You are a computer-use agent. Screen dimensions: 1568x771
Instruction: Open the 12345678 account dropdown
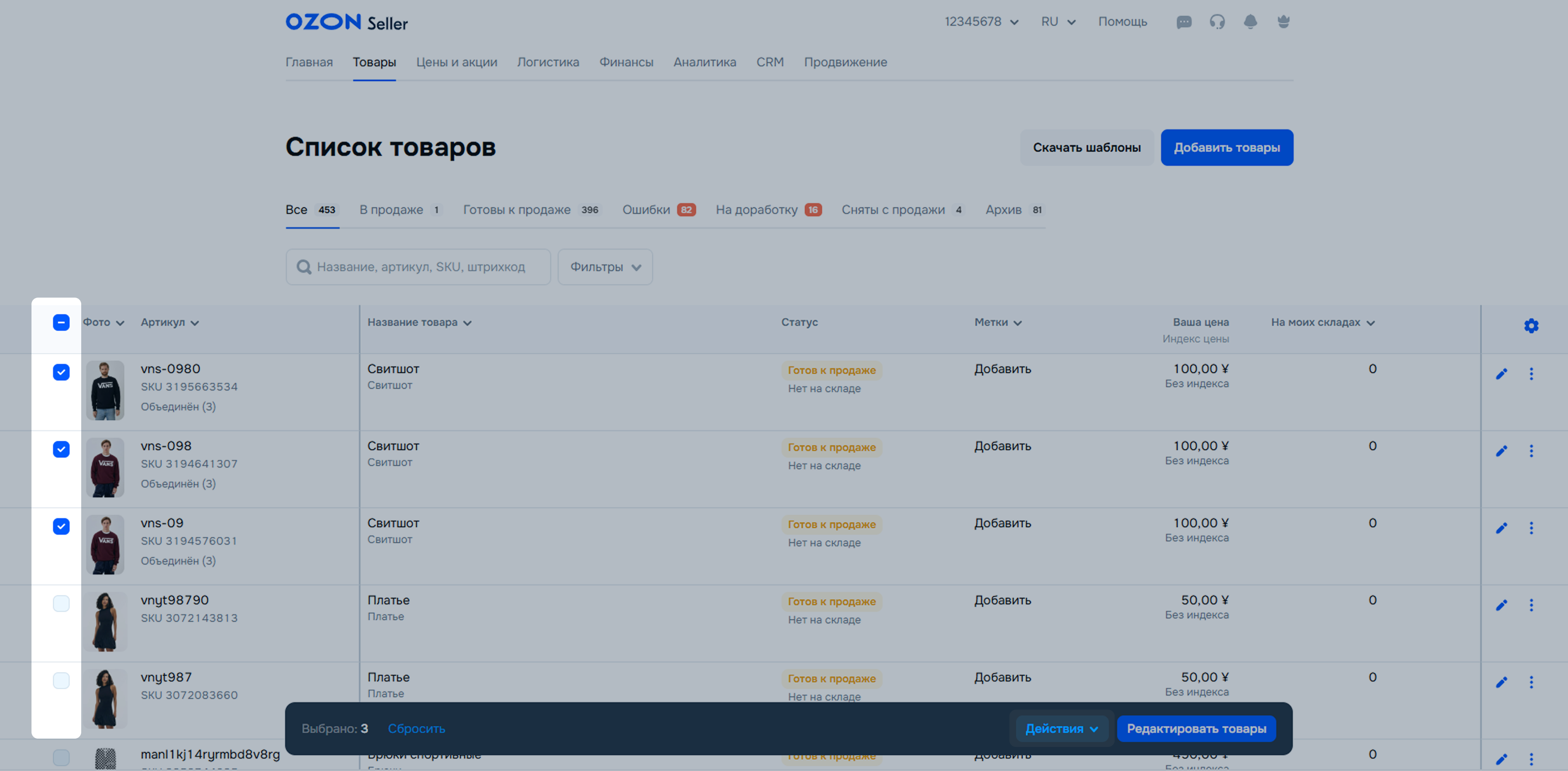coord(980,22)
